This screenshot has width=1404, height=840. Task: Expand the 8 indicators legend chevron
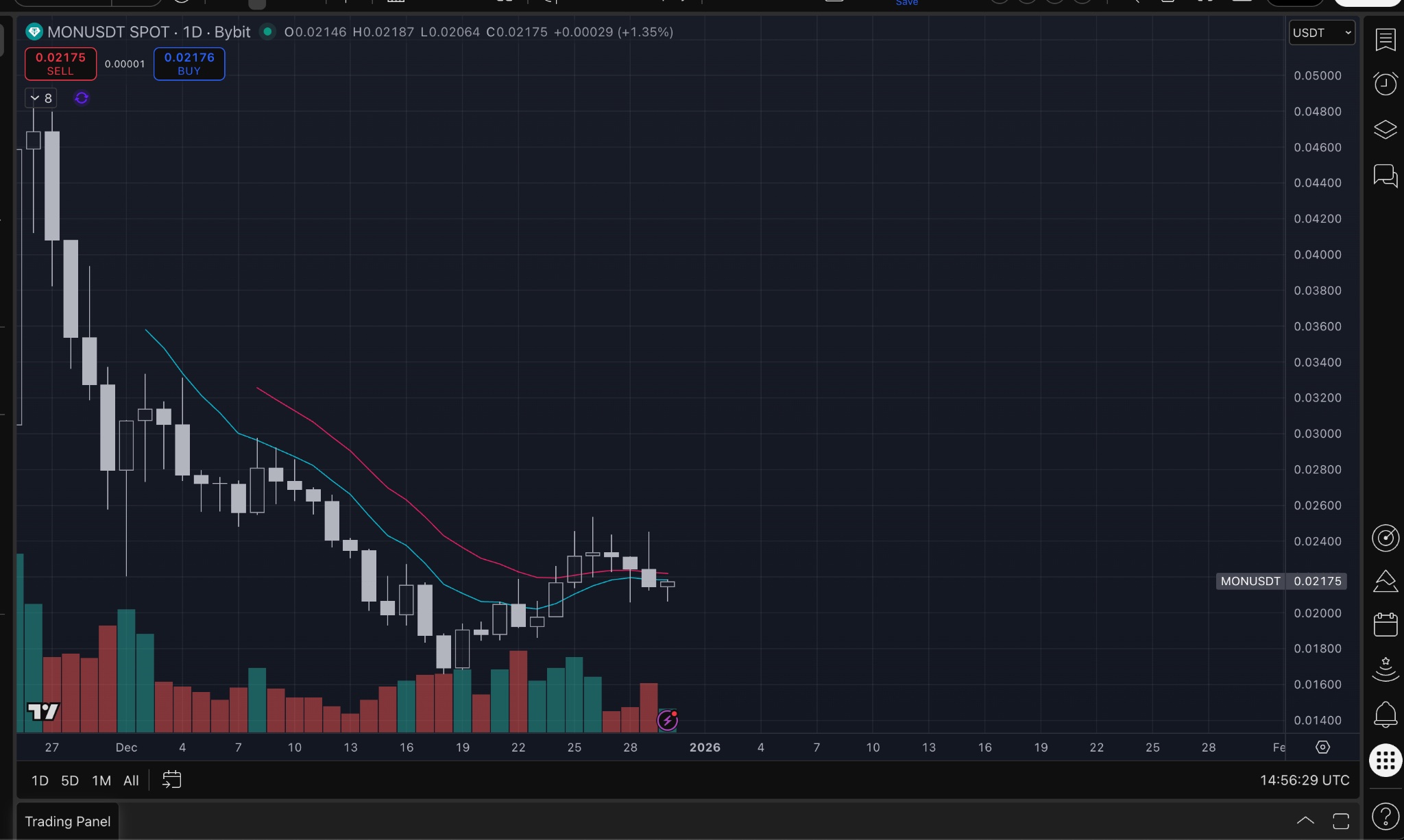tap(35, 98)
